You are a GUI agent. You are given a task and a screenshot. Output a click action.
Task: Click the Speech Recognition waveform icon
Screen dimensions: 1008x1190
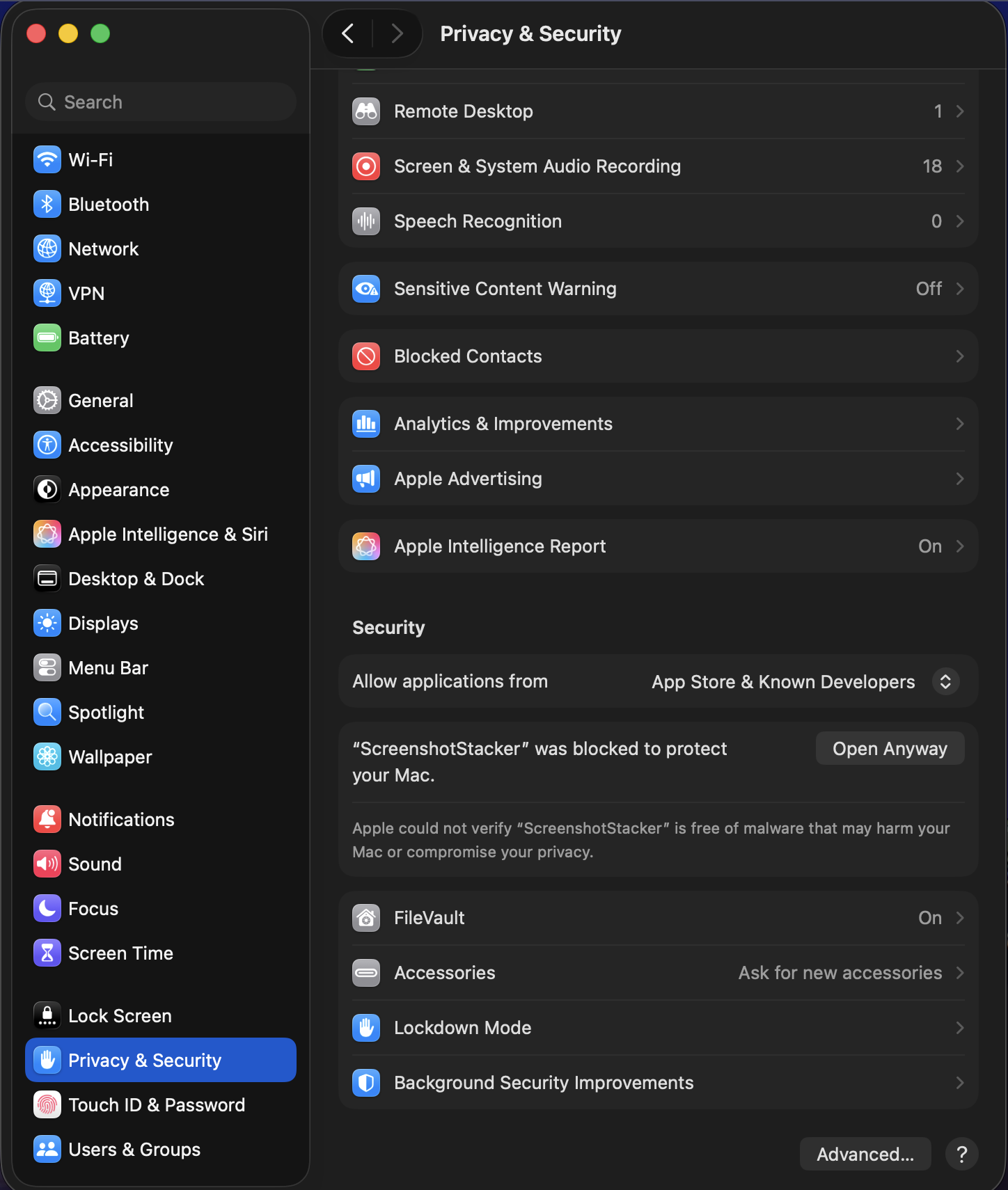click(366, 221)
